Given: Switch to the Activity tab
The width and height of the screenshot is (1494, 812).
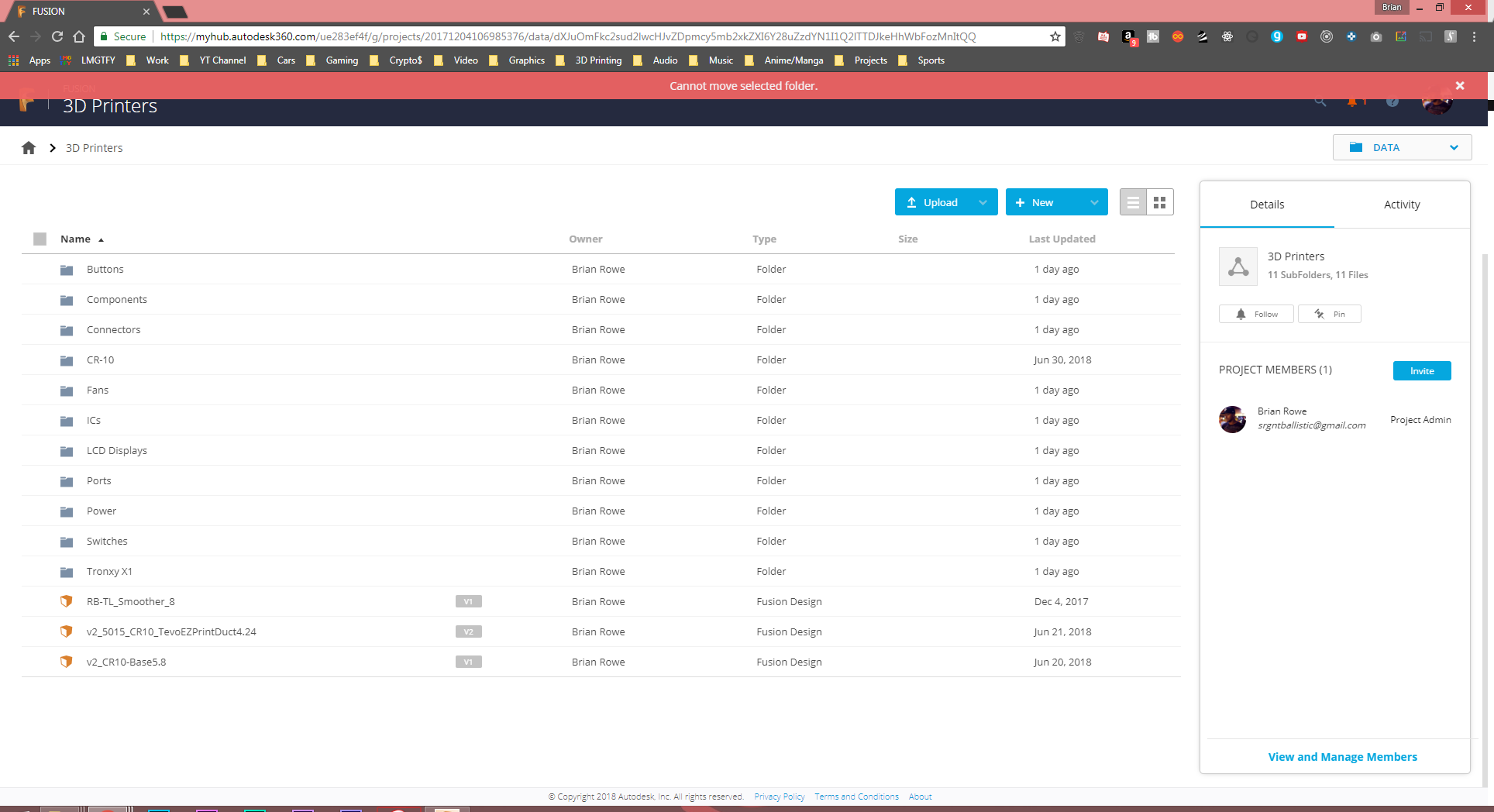Looking at the screenshot, I should [1402, 205].
